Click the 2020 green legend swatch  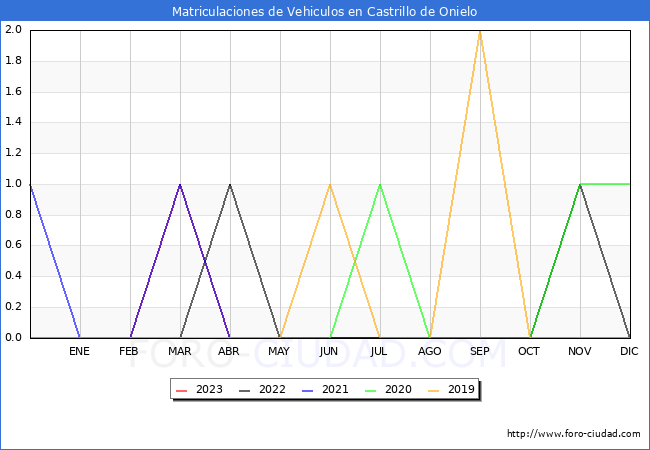[371, 390]
